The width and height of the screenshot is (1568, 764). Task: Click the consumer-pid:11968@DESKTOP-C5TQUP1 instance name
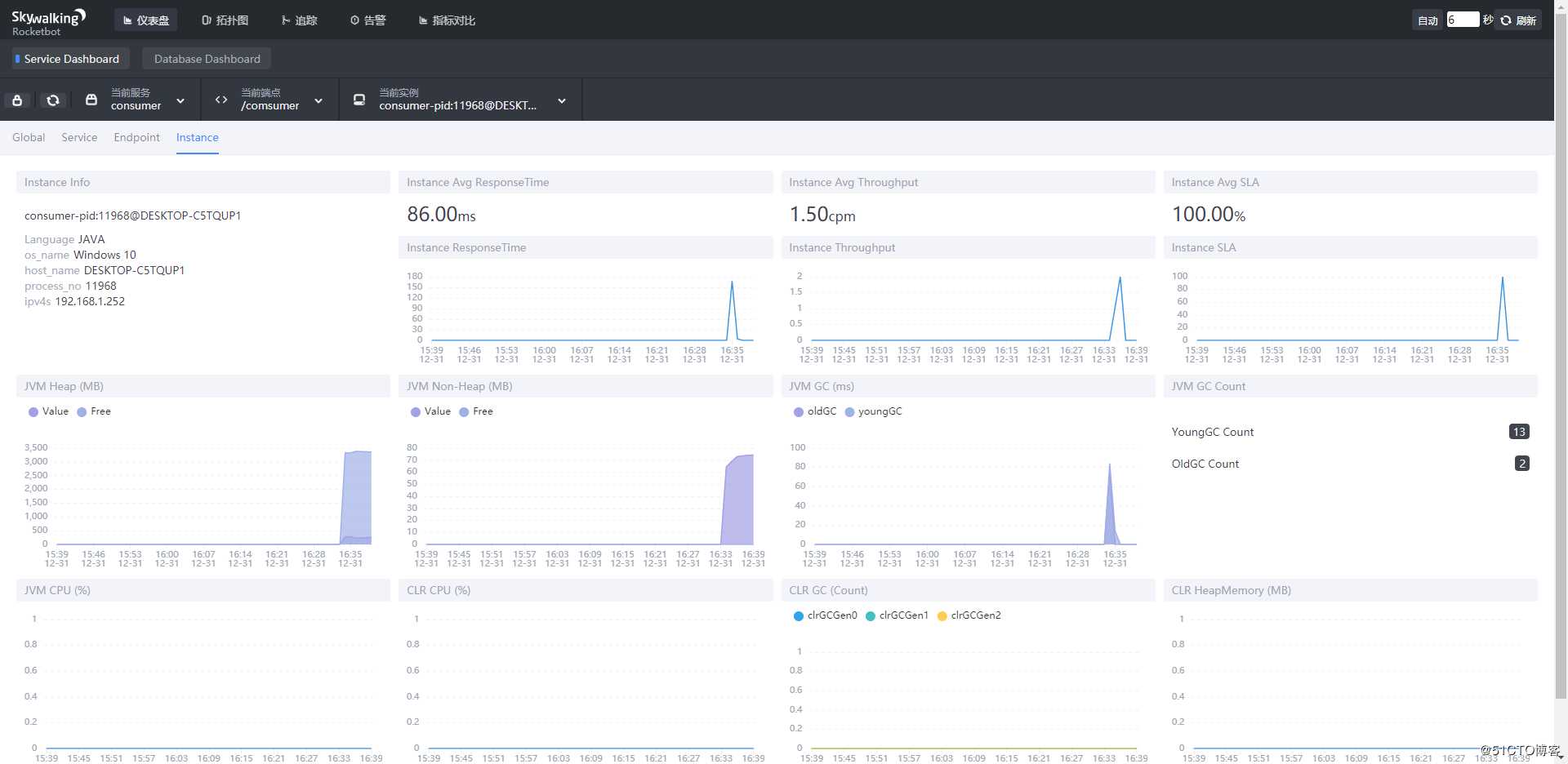[x=132, y=215]
